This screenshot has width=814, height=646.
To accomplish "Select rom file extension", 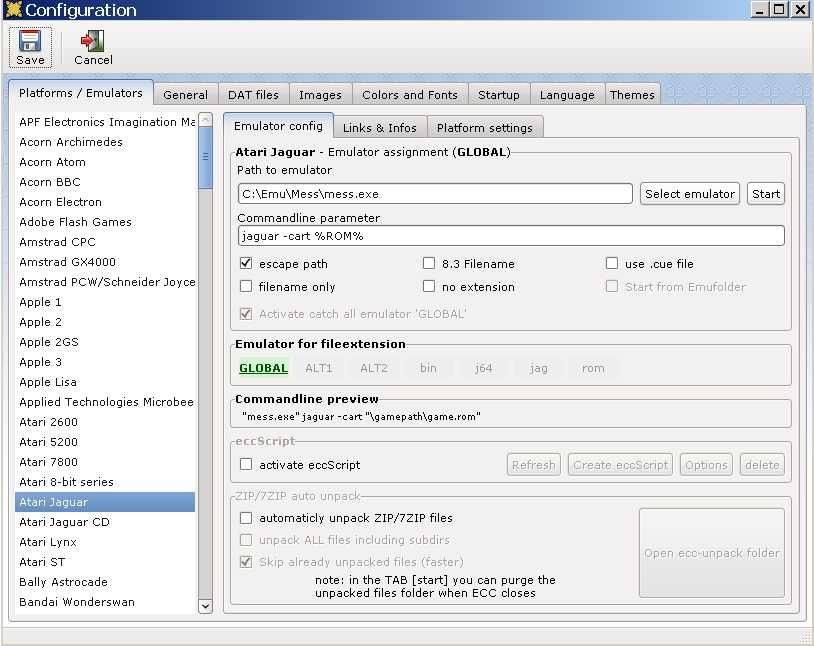I will pyautogui.click(x=593, y=368).
